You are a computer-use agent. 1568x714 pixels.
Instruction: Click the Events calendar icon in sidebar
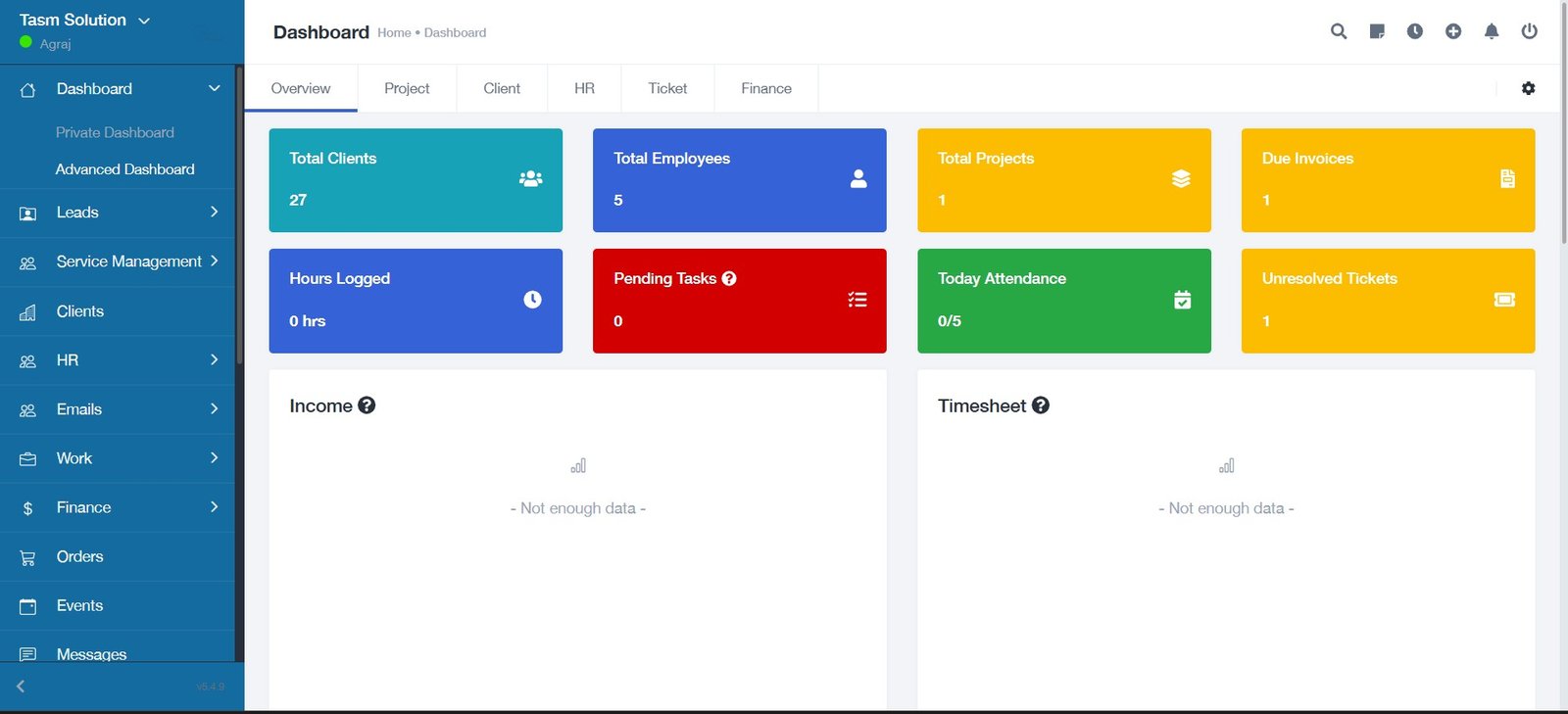(27, 606)
